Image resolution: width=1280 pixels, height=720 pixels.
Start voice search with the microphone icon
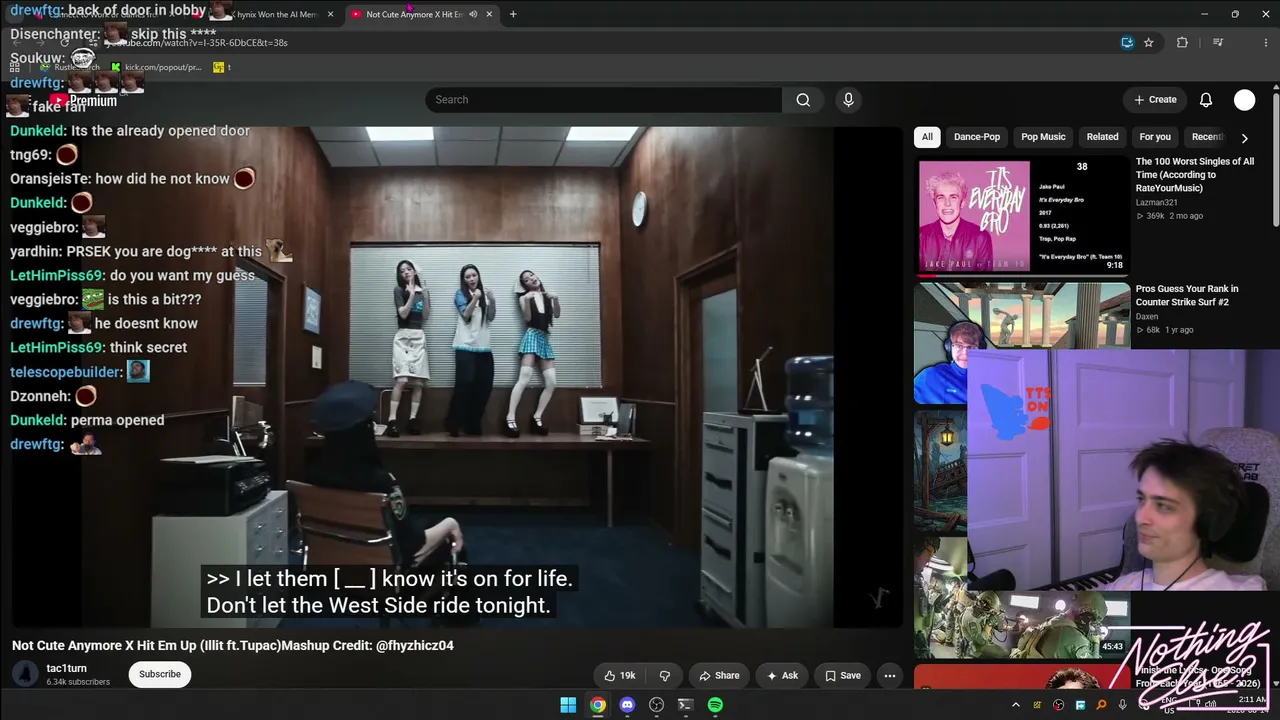click(x=848, y=100)
